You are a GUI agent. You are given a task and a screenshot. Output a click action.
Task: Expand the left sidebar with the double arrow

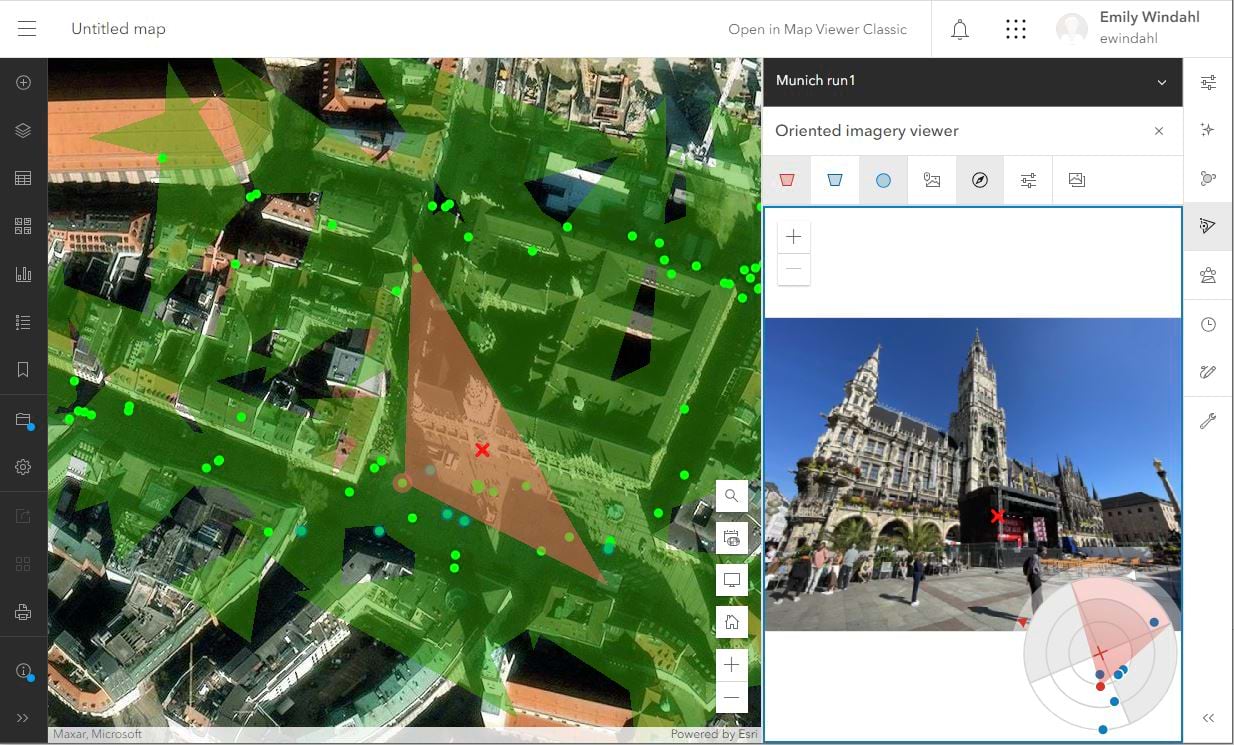(22, 717)
